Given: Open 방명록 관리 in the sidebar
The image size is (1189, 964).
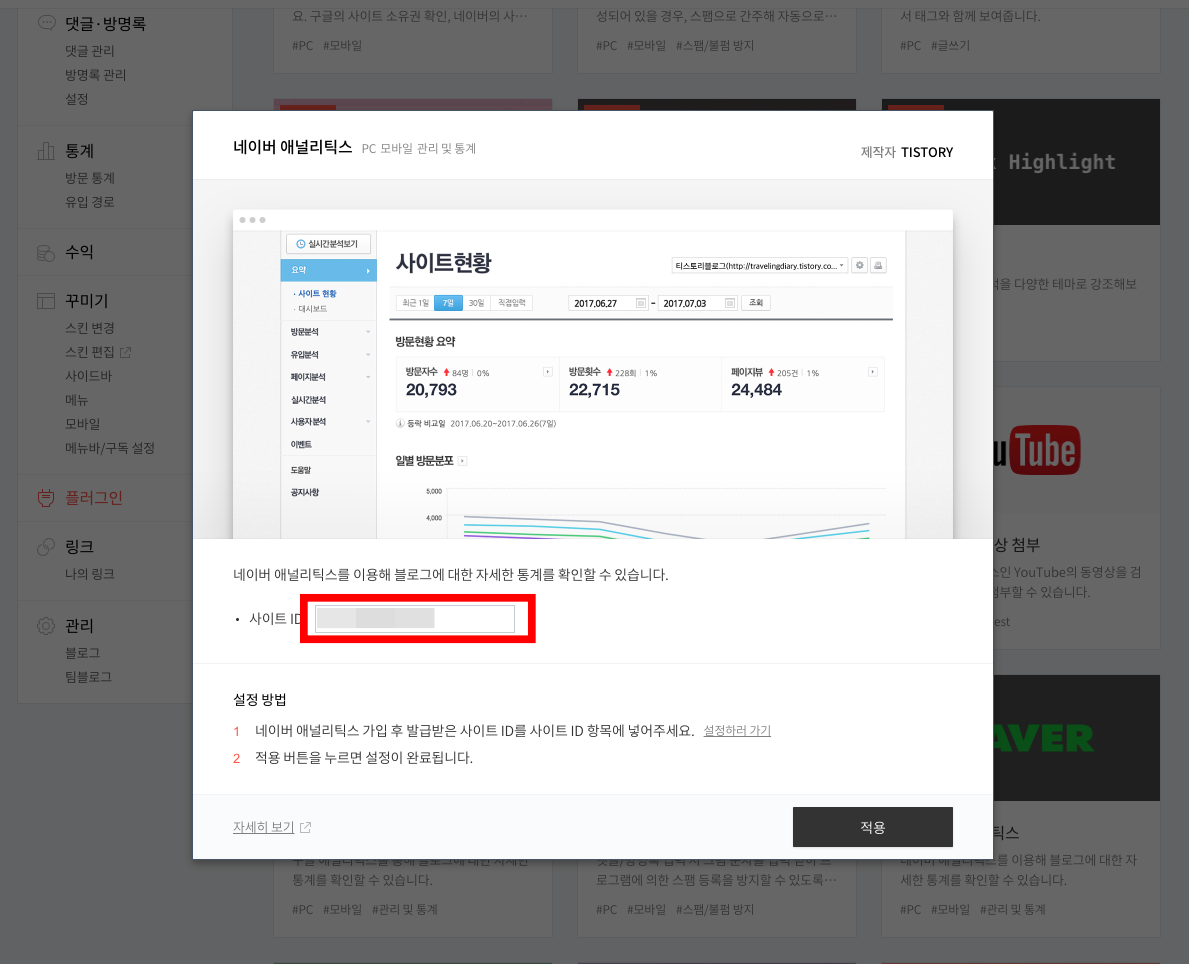Looking at the screenshot, I should click(x=96, y=75).
